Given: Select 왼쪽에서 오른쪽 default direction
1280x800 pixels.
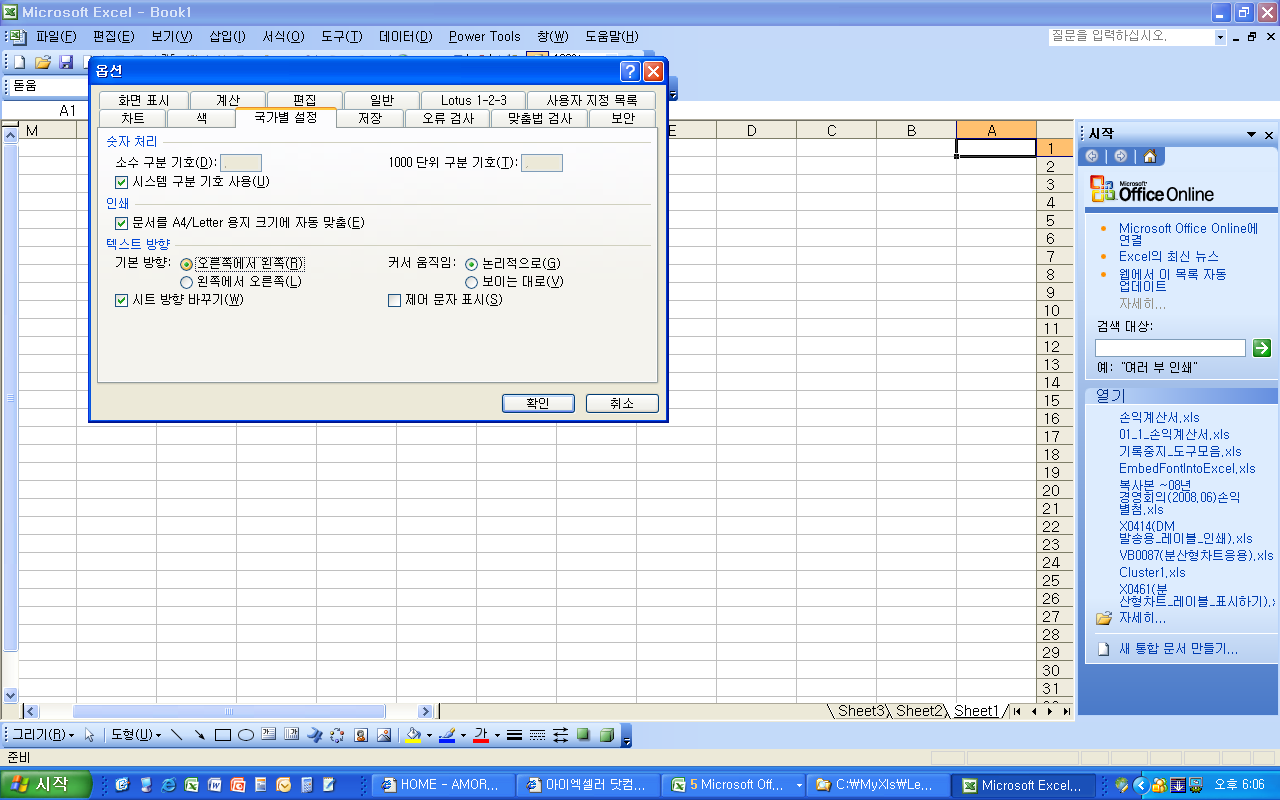Looking at the screenshot, I should click(186, 282).
